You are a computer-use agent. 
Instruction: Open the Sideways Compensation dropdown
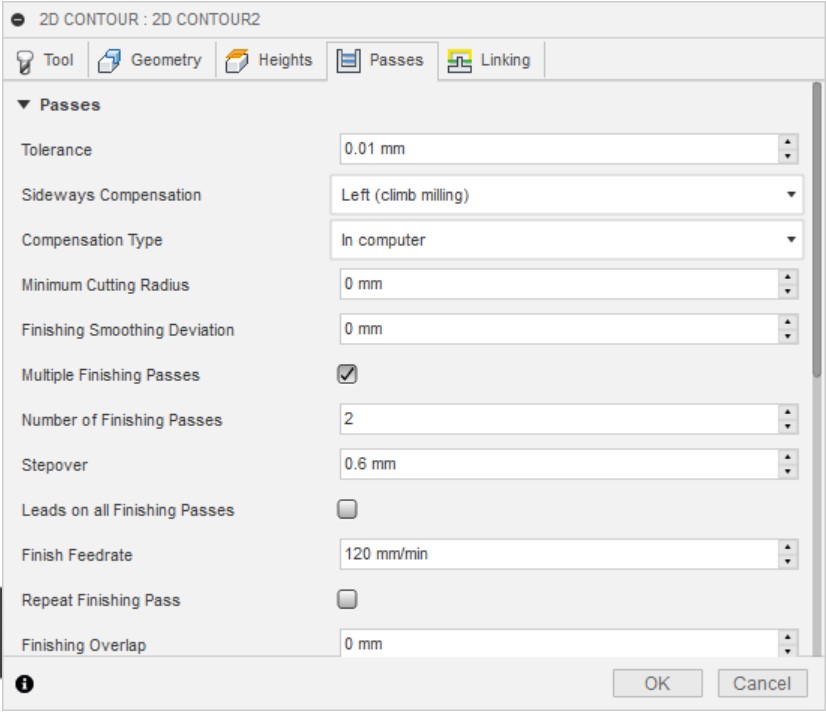coord(567,195)
